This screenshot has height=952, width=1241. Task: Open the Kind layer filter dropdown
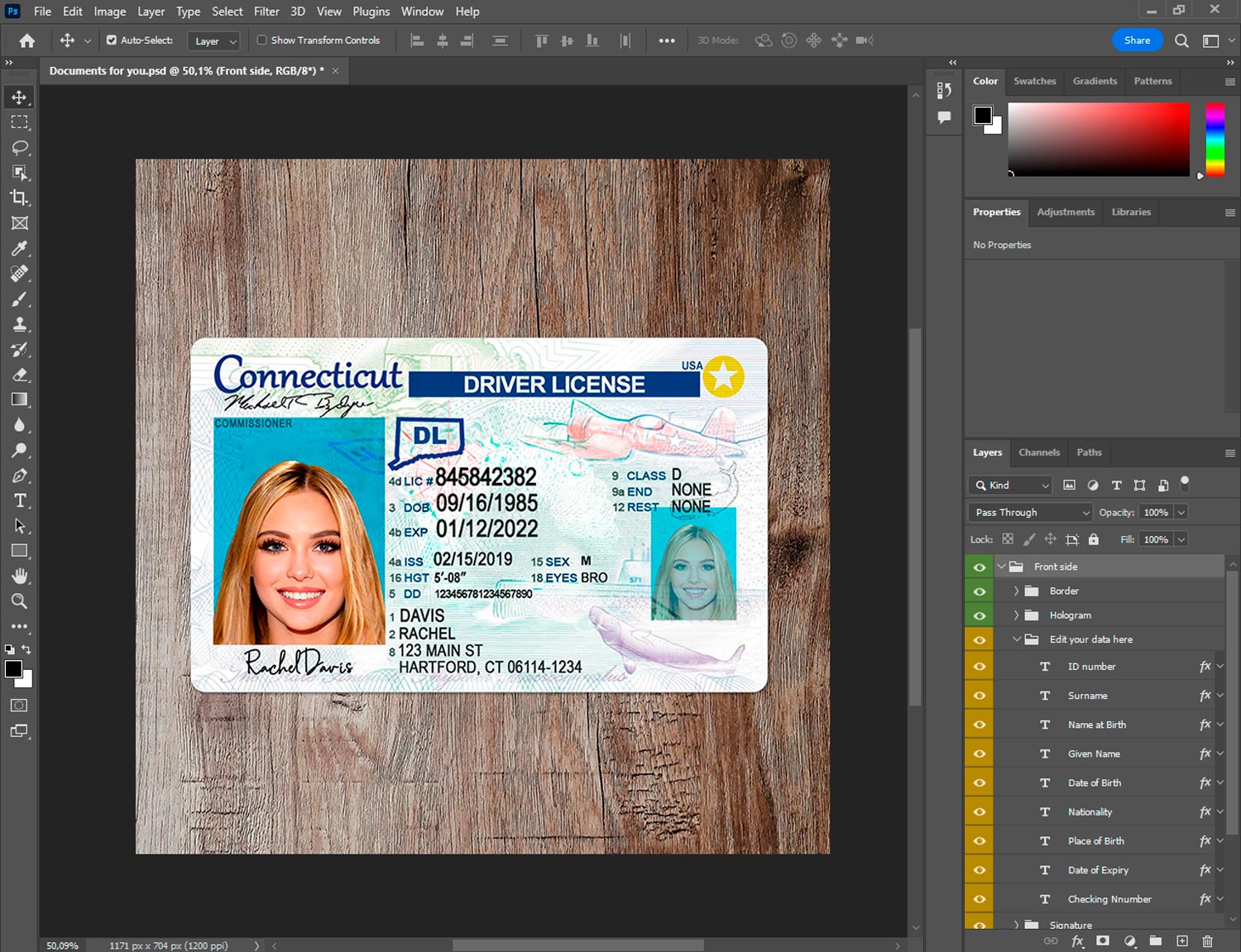click(x=1010, y=486)
